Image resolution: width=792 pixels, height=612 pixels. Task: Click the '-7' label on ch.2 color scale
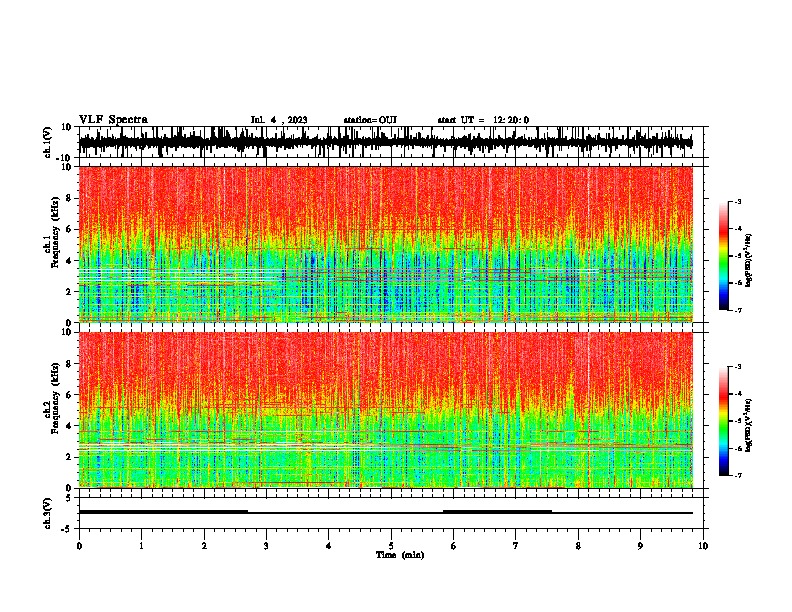(x=737, y=475)
